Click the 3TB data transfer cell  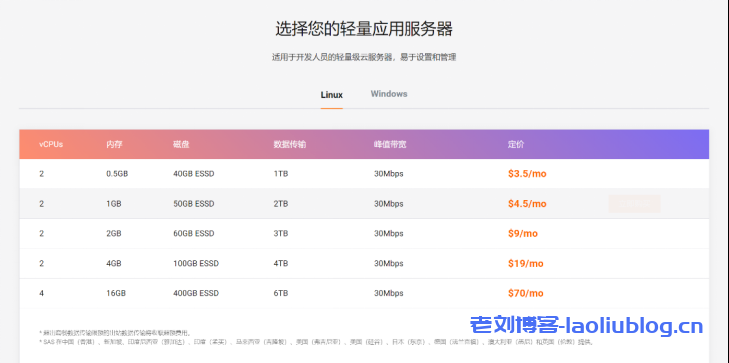point(281,233)
